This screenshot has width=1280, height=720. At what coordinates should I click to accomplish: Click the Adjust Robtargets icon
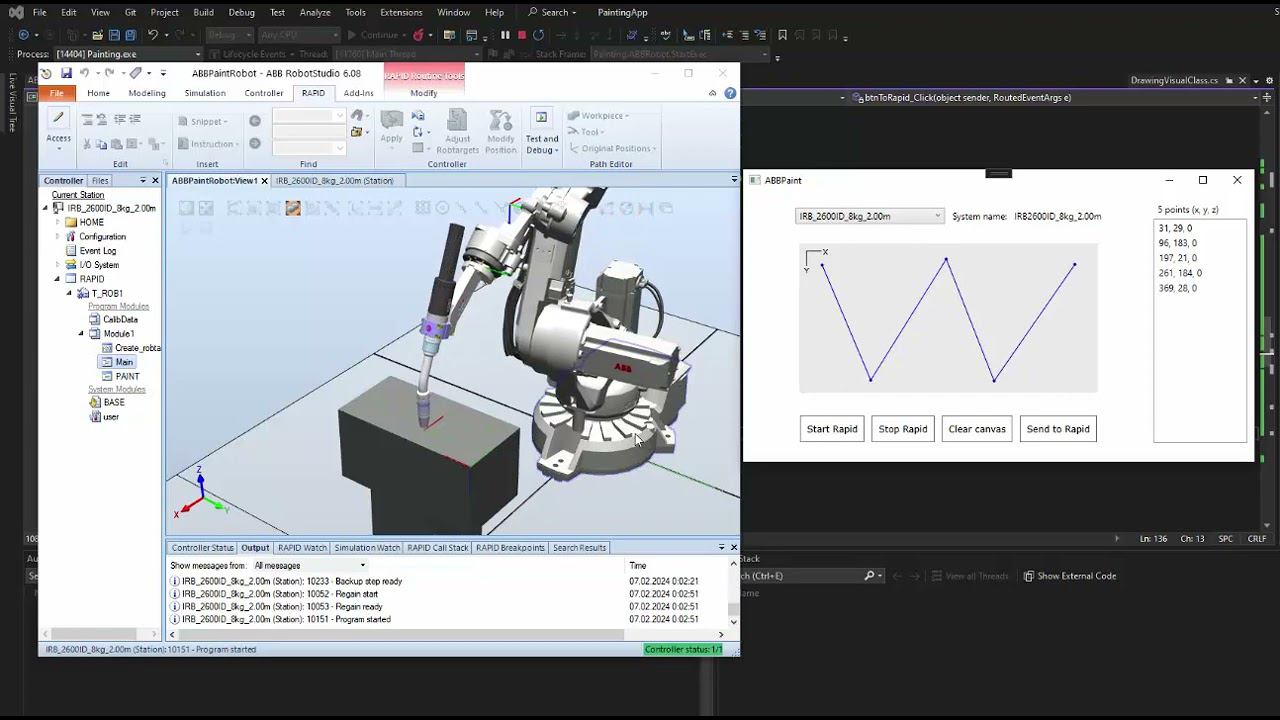(x=457, y=120)
